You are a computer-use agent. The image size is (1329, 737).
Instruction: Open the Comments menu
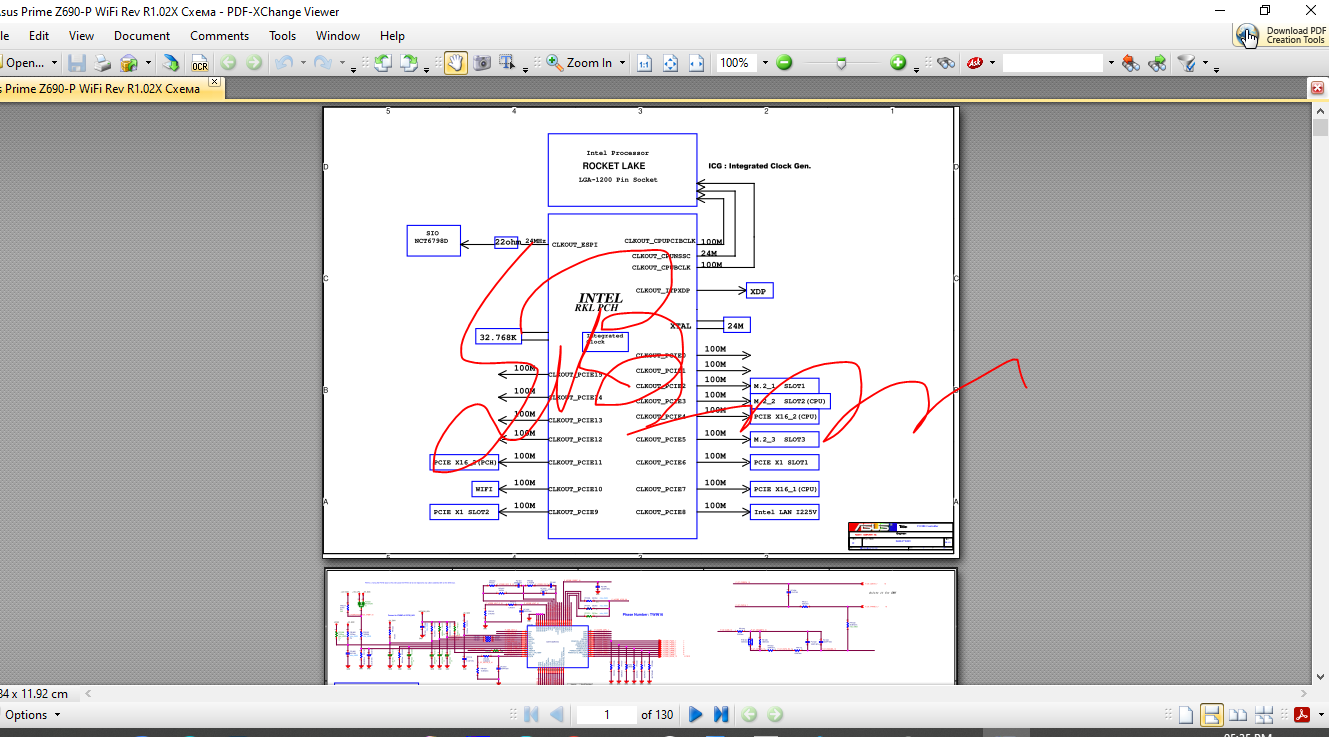coord(220,35)
